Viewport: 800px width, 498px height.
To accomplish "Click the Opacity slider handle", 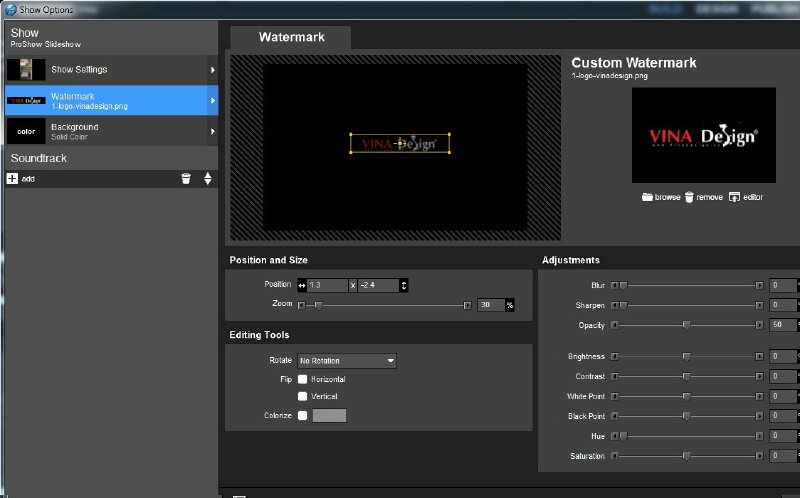I will [x=687, y=325].
